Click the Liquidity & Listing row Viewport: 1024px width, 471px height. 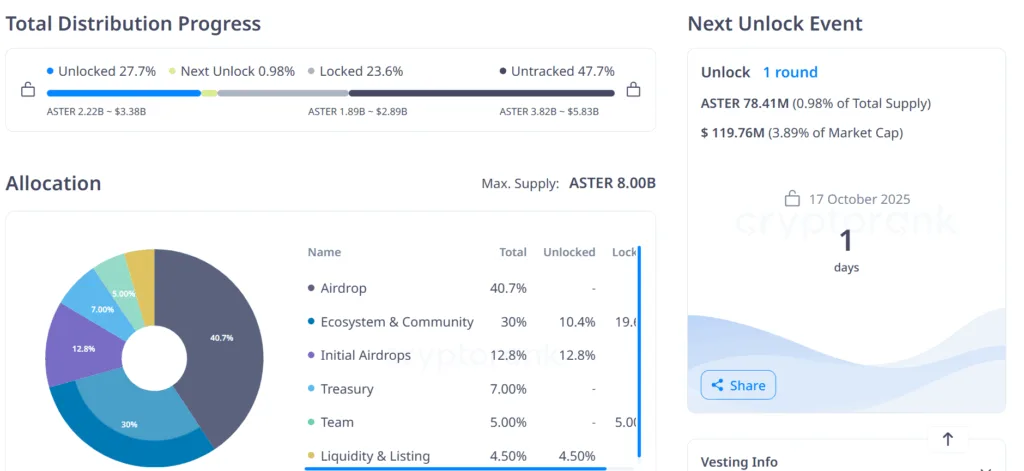point(470,456)
